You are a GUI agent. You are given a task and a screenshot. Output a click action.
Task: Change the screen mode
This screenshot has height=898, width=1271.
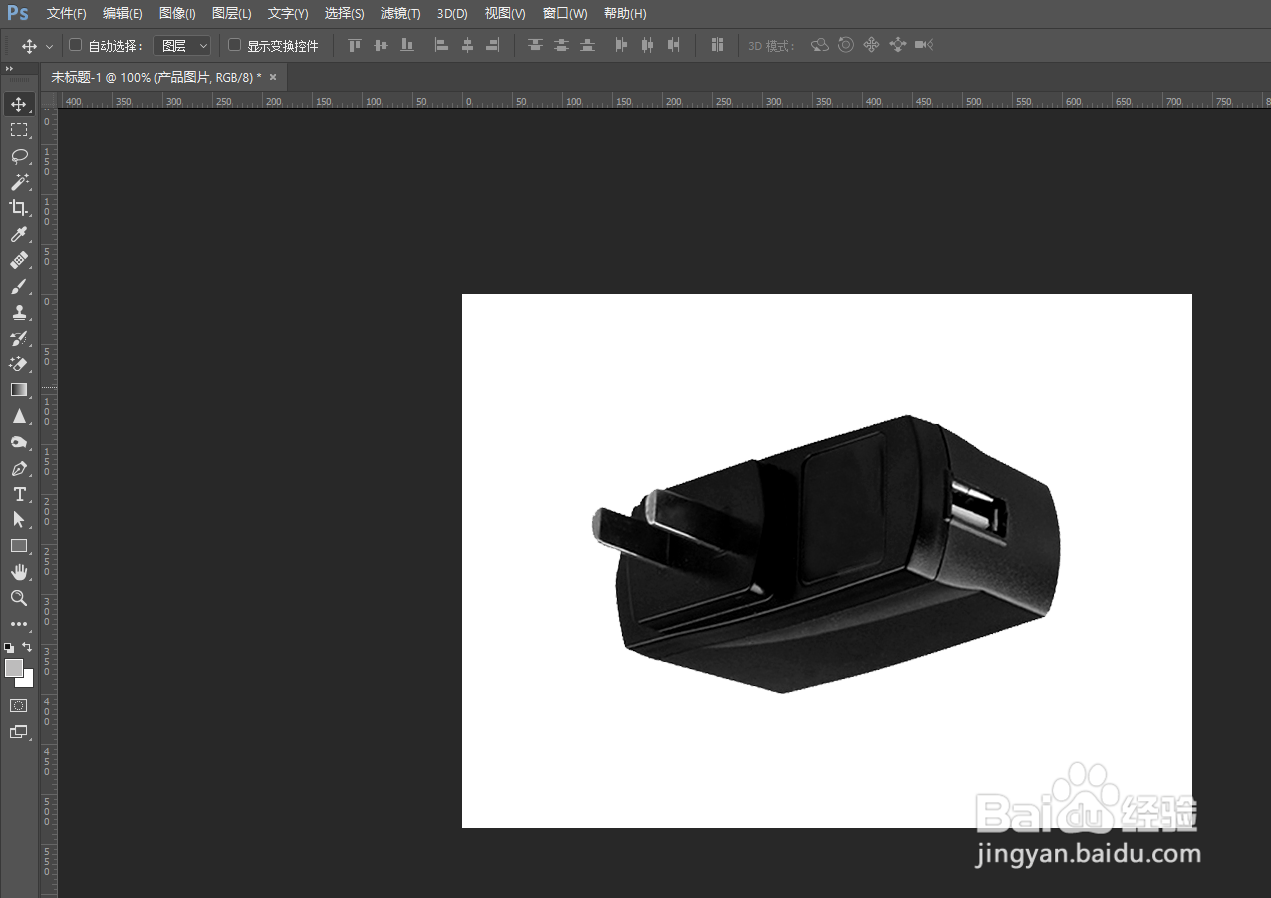(19, 731)
